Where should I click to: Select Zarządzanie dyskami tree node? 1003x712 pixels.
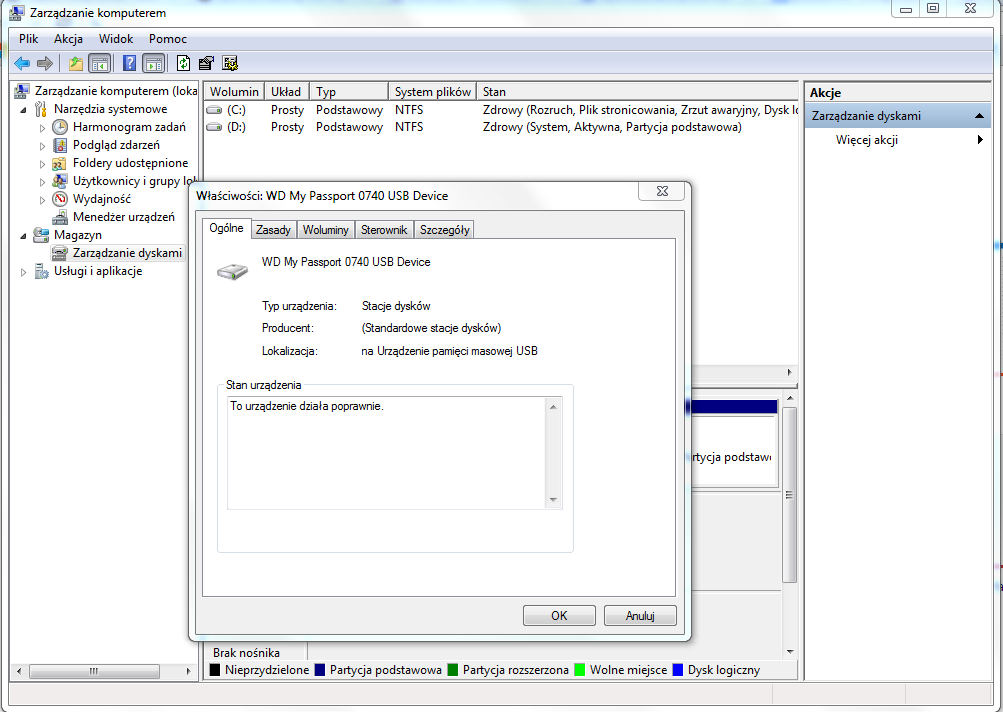[127, 253]
